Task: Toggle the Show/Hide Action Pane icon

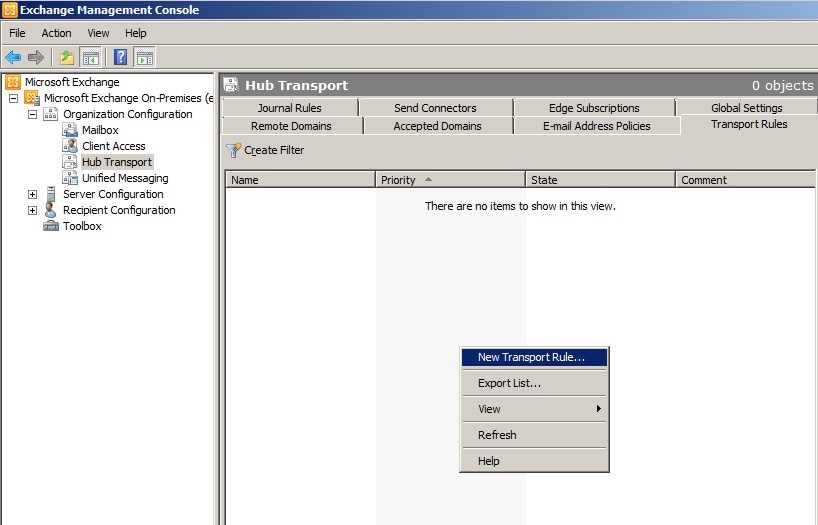Action: pyautogui.click(x=145, y=57)
